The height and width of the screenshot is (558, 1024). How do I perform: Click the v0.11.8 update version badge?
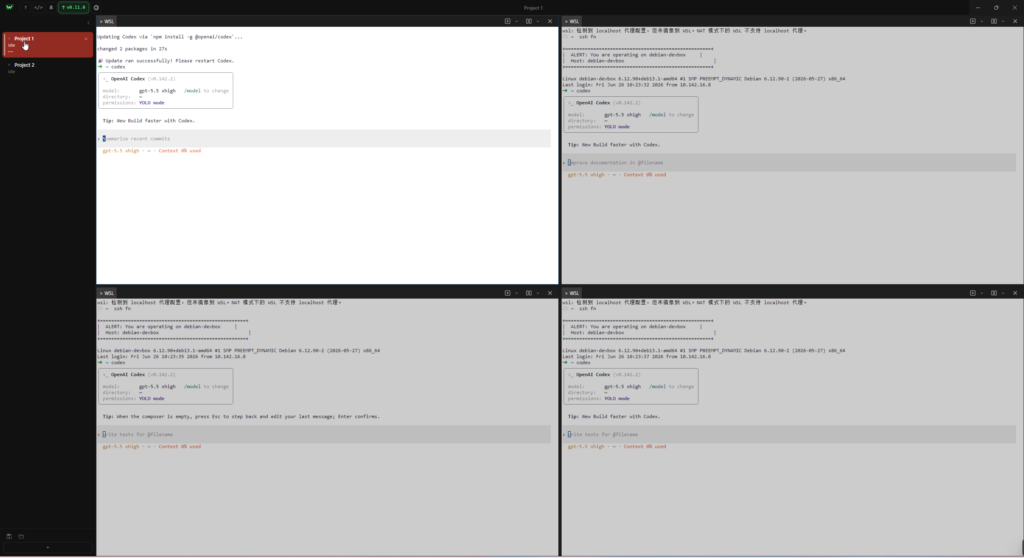(73, 8)
